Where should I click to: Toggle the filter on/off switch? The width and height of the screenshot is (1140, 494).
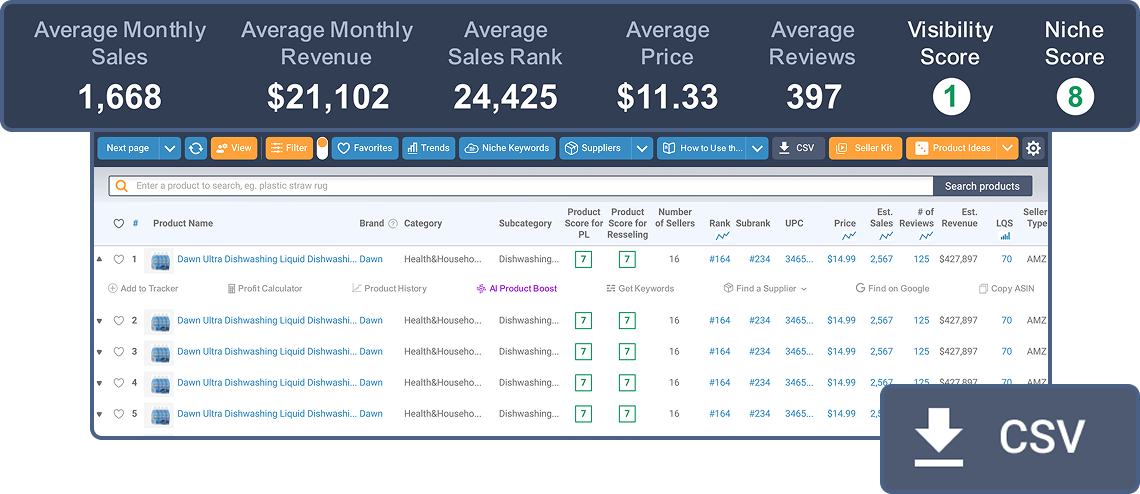pyautogui.click(x=322, y=148)
